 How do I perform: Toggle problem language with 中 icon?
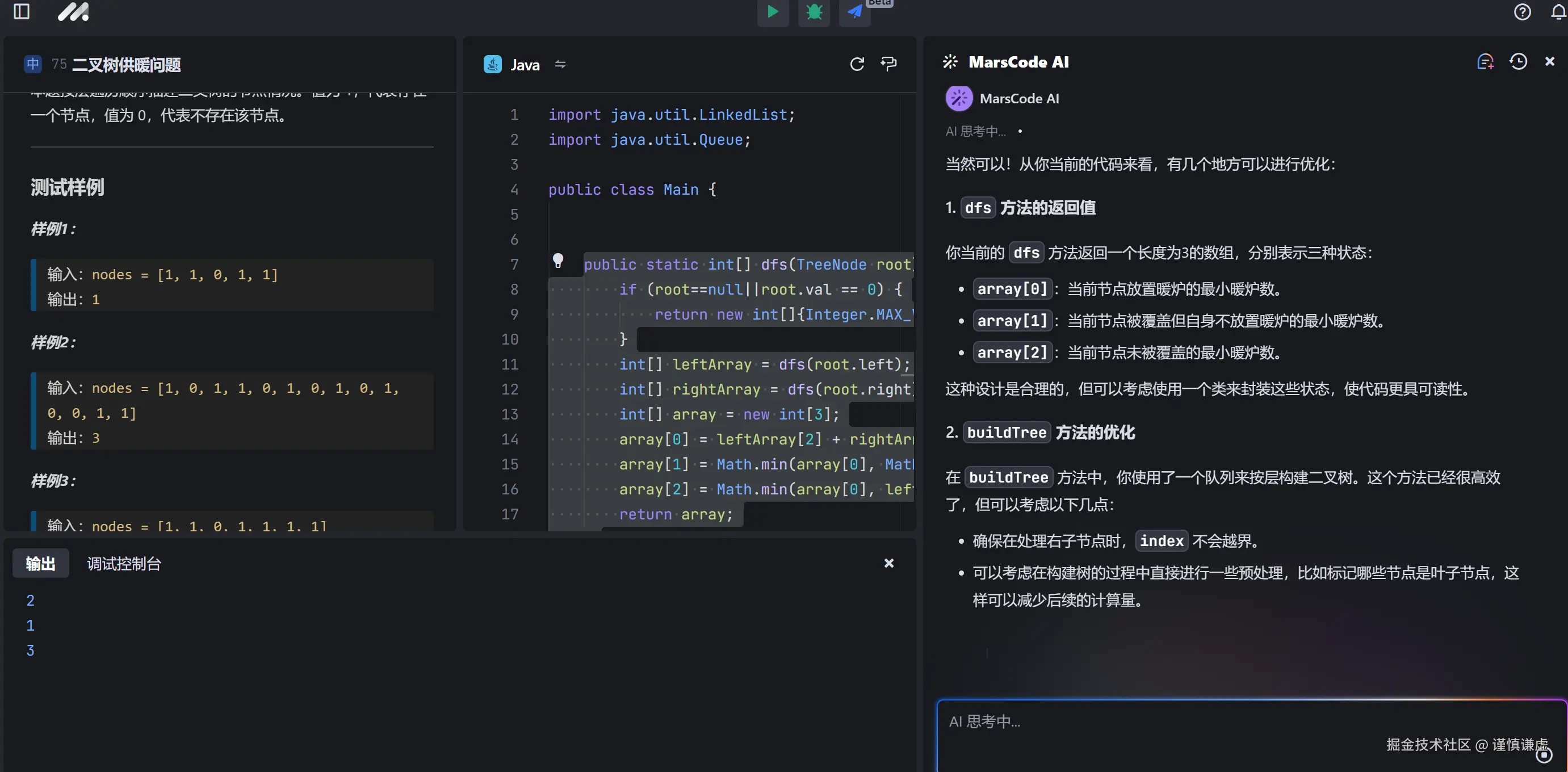coord(33,64)
